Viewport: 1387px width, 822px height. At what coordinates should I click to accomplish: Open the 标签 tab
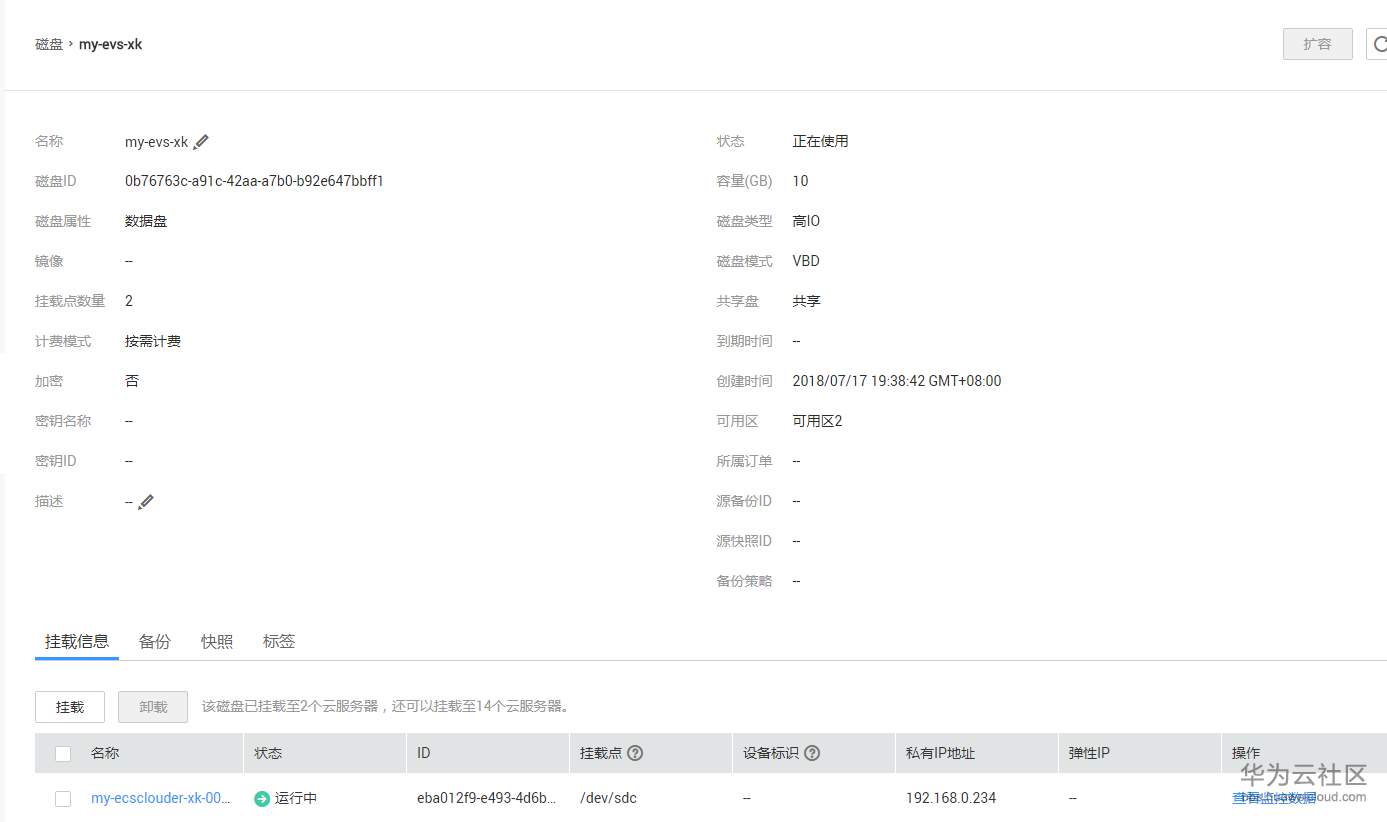tap(278, 641)
